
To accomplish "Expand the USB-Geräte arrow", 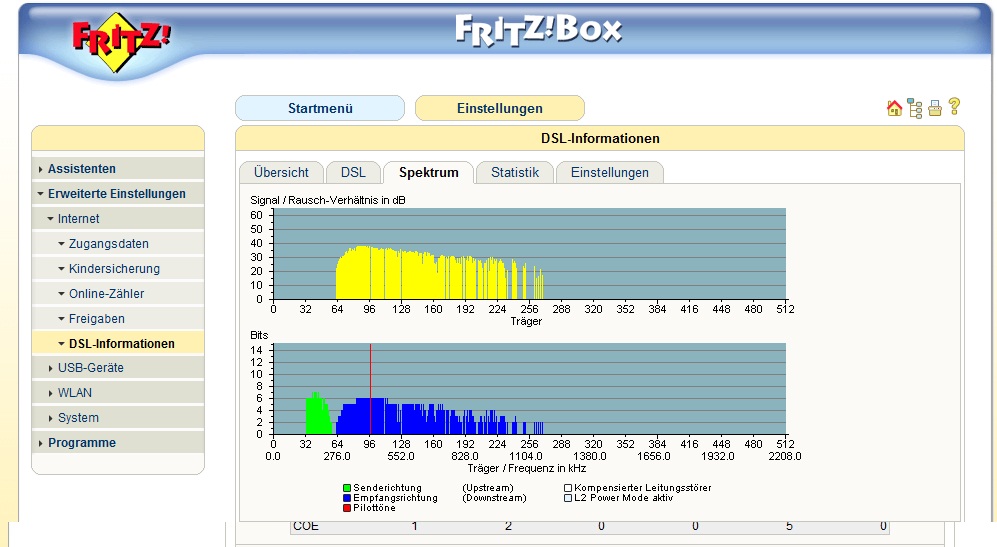I will coord(50,368).
